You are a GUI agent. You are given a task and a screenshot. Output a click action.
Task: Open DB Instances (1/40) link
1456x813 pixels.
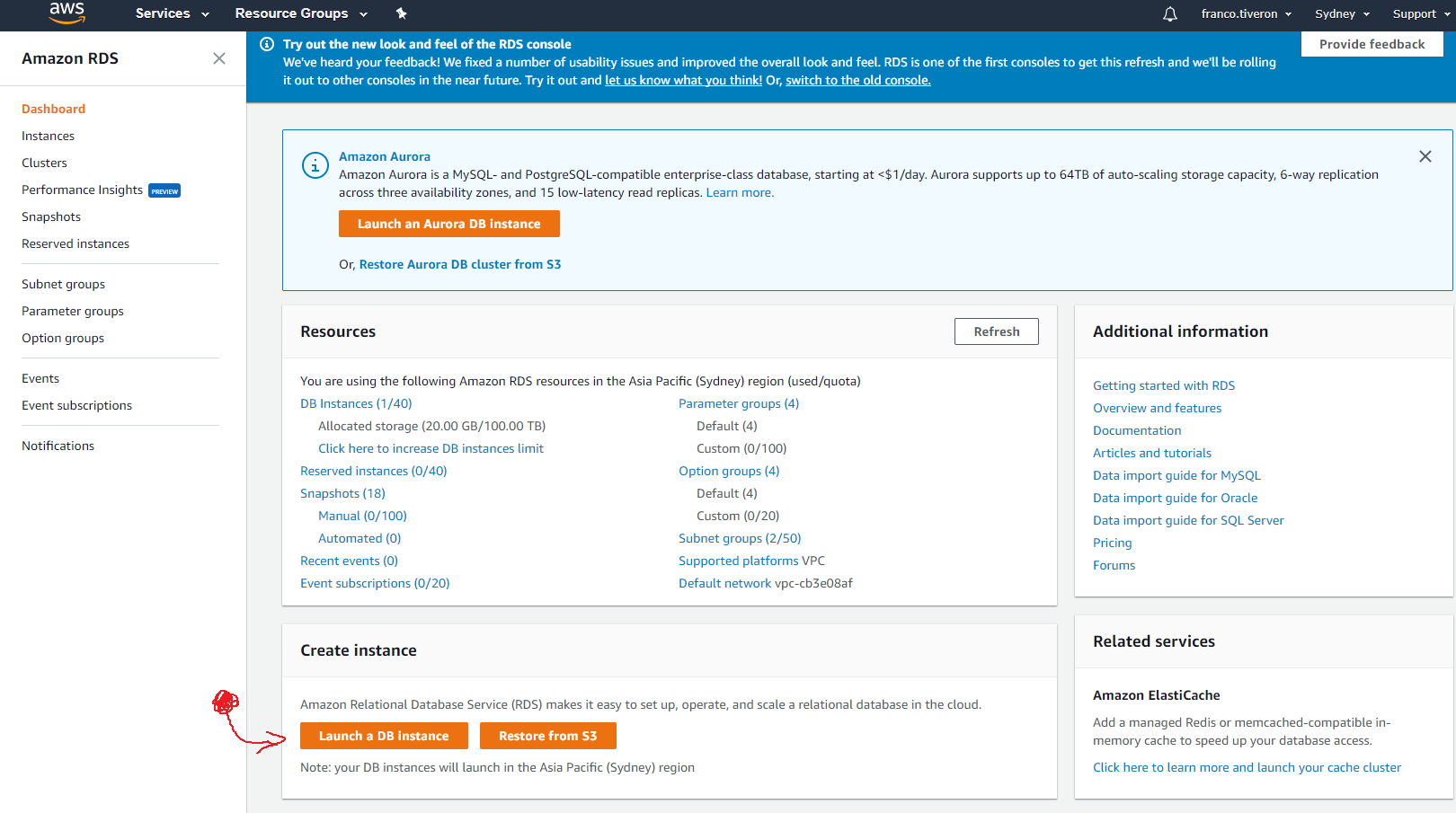coord(356,403)
